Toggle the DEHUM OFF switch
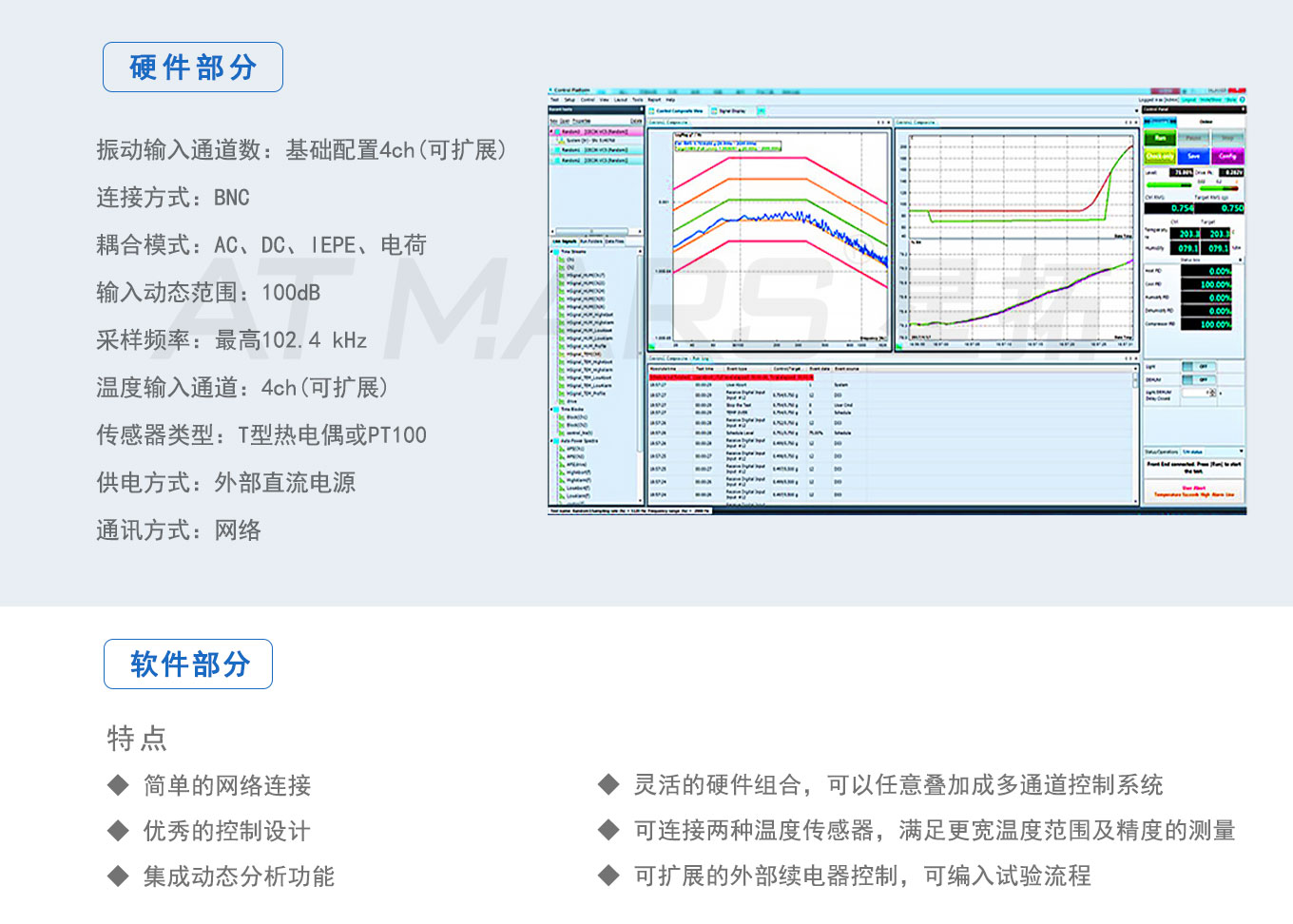Image resolution: width=1293 pixels, height=924 pixels. pyautogui.click(x=1199, y=380)
